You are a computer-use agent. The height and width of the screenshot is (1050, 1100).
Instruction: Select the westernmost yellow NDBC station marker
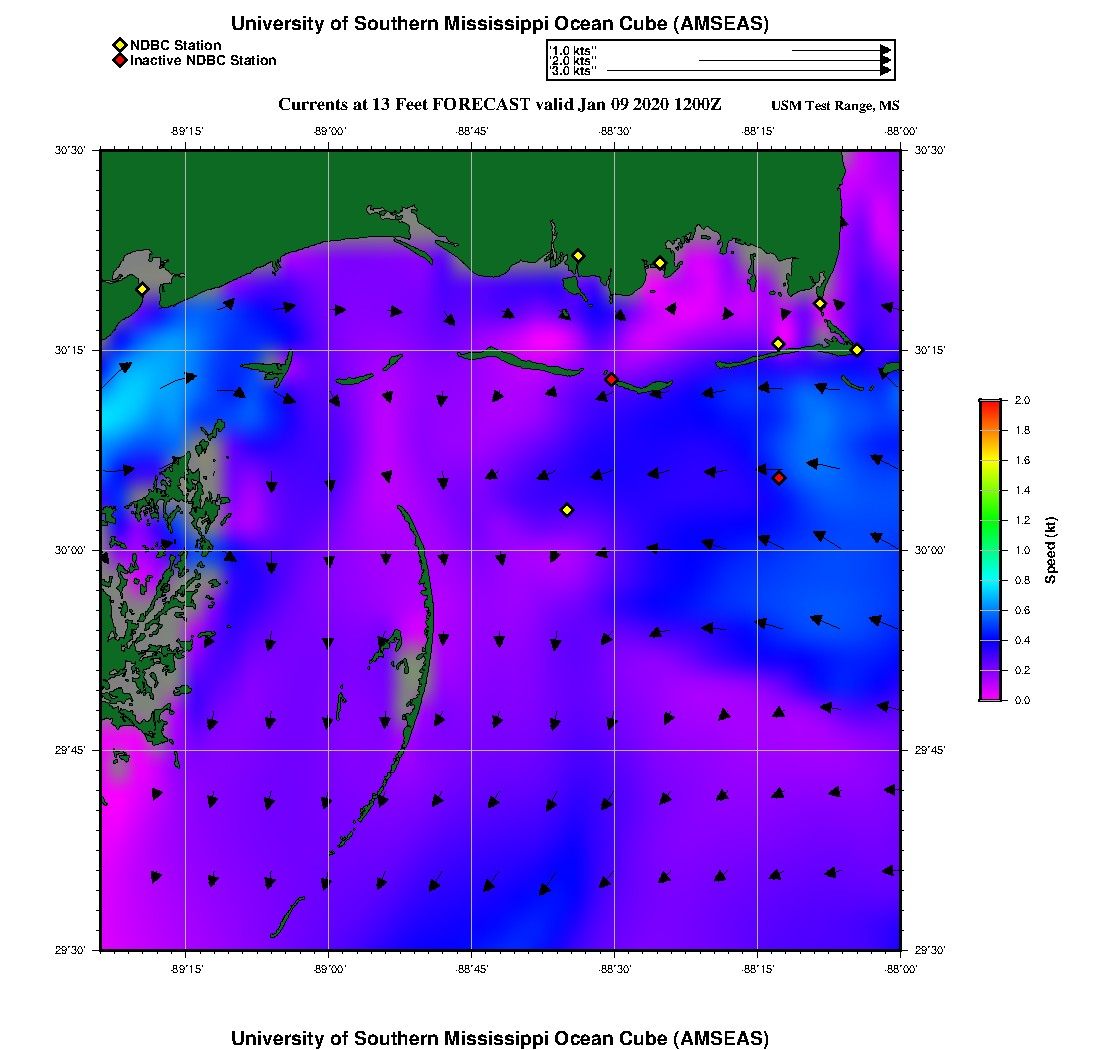142,289
